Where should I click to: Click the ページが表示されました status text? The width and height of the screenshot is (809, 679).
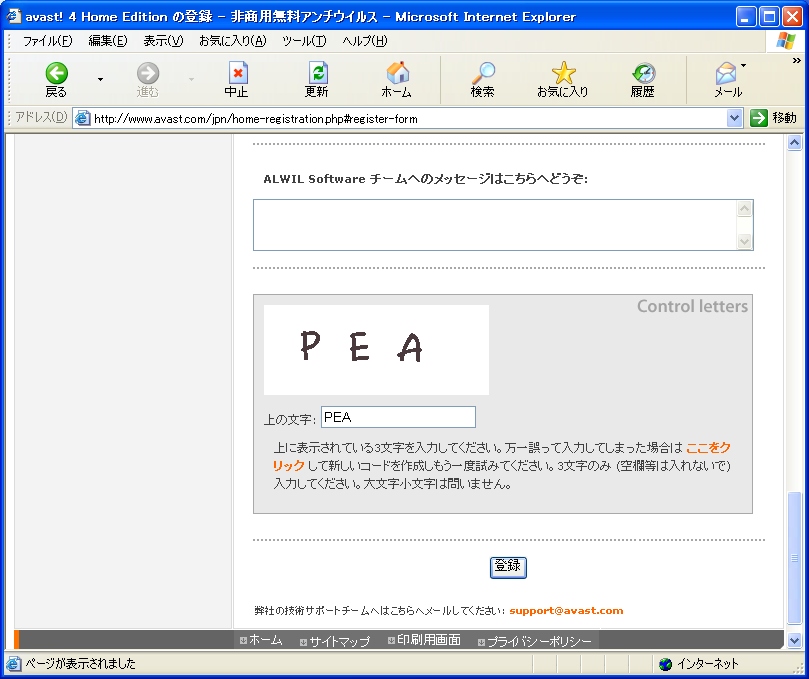pyautogui.click(x=80, y=664)
